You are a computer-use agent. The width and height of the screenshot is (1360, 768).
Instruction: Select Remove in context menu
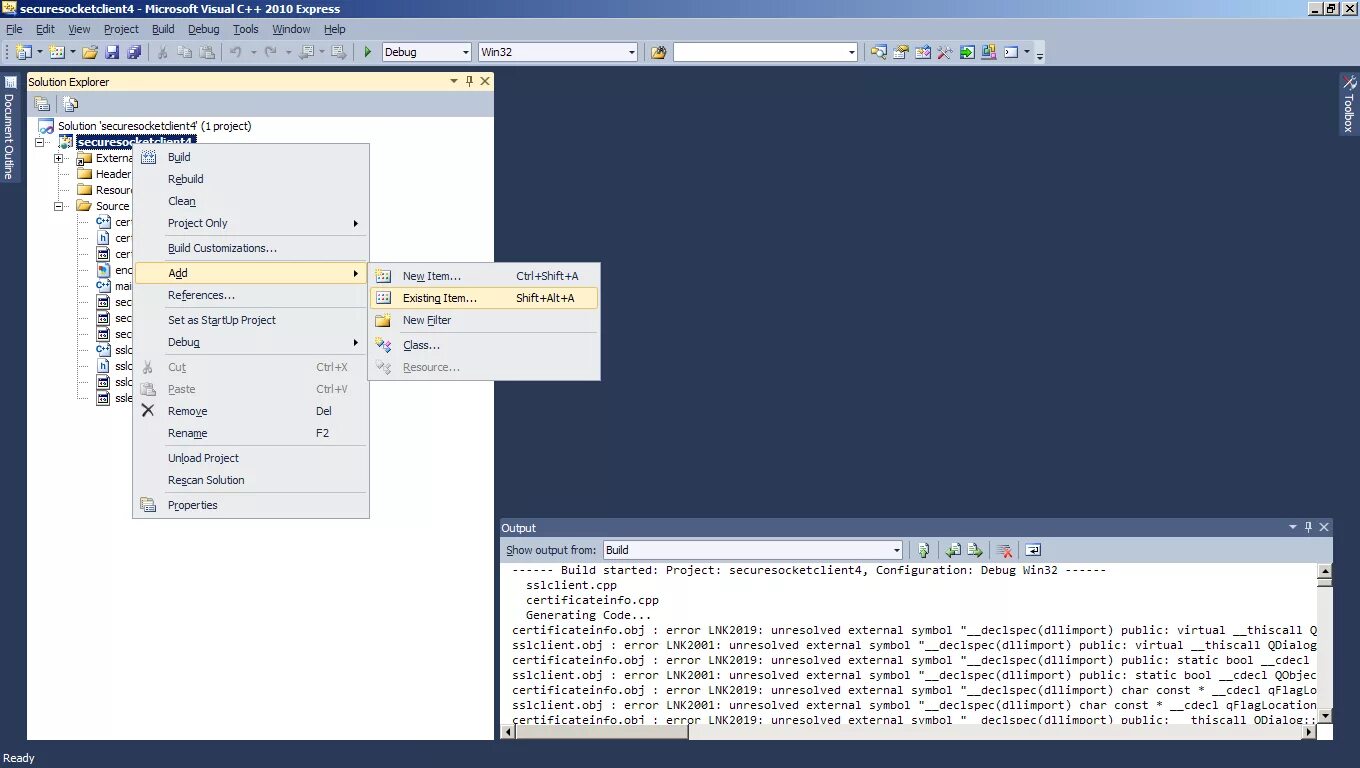pyautogui.click(x=251, y=411)
